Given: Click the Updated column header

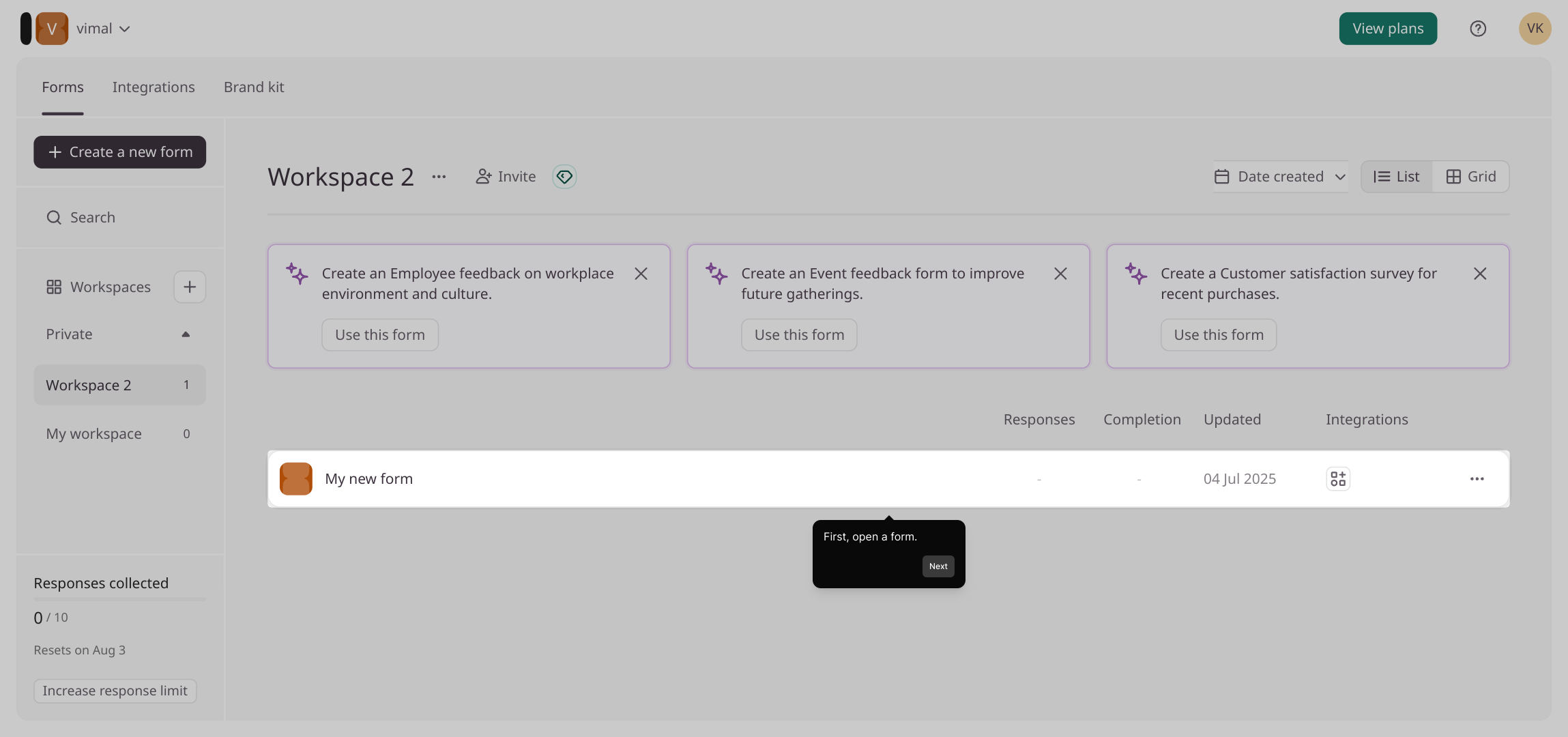Looking at the screenshot, I should pyautogui.click(x=1232, y=420).
